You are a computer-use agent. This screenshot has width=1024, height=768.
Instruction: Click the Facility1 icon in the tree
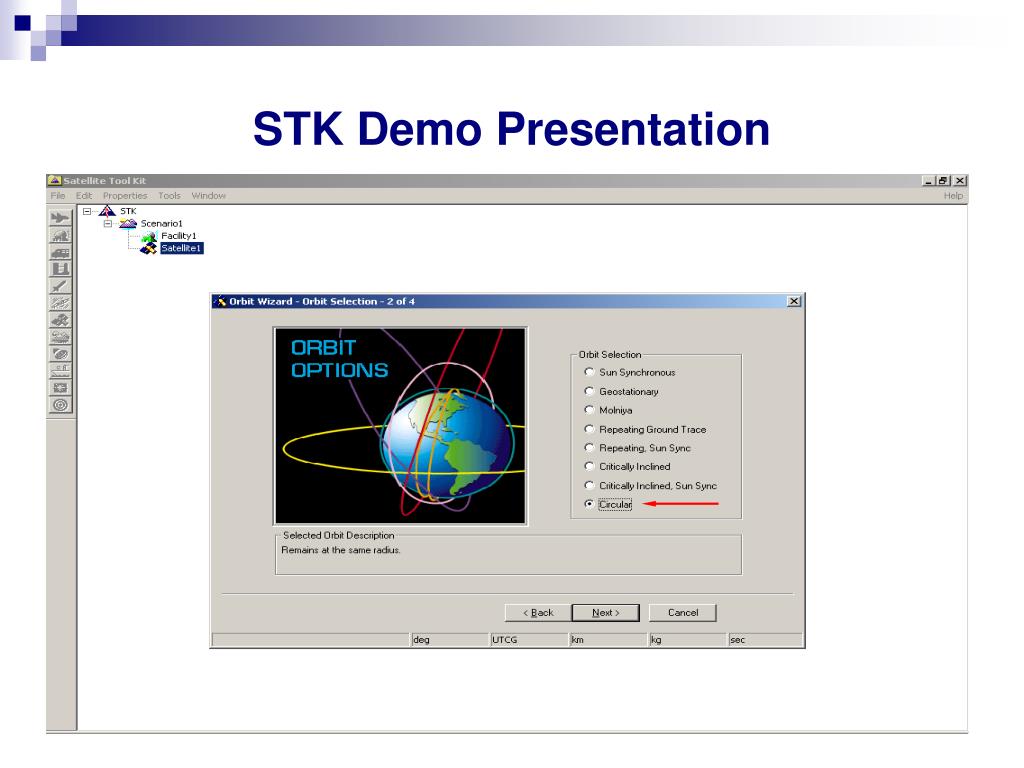click(x=149, y=236)
